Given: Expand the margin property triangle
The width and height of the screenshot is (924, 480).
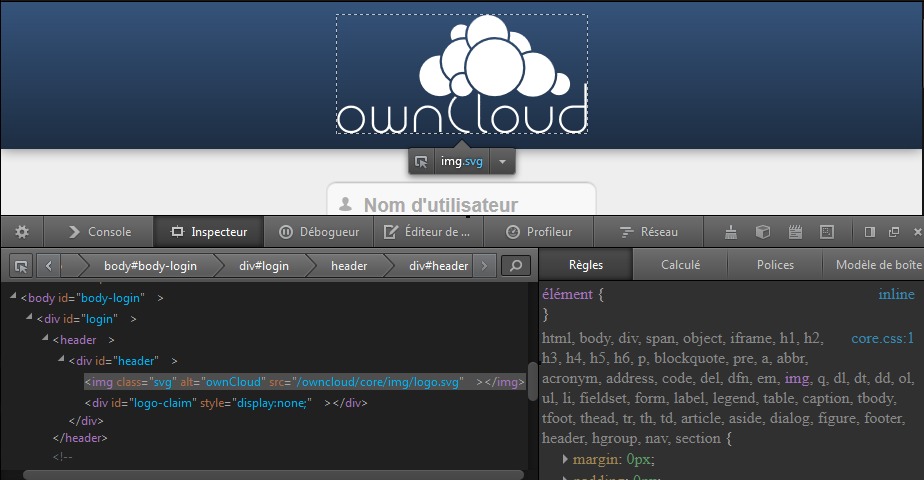Looking at the screenshot, I should (x=565, y=459).
